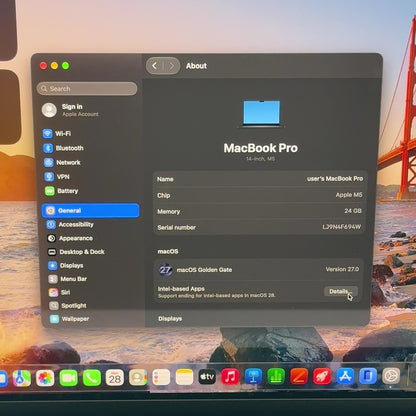This screenshot has height=416, width=416.
Task: Open Siri settings
Action: point(59,292)
